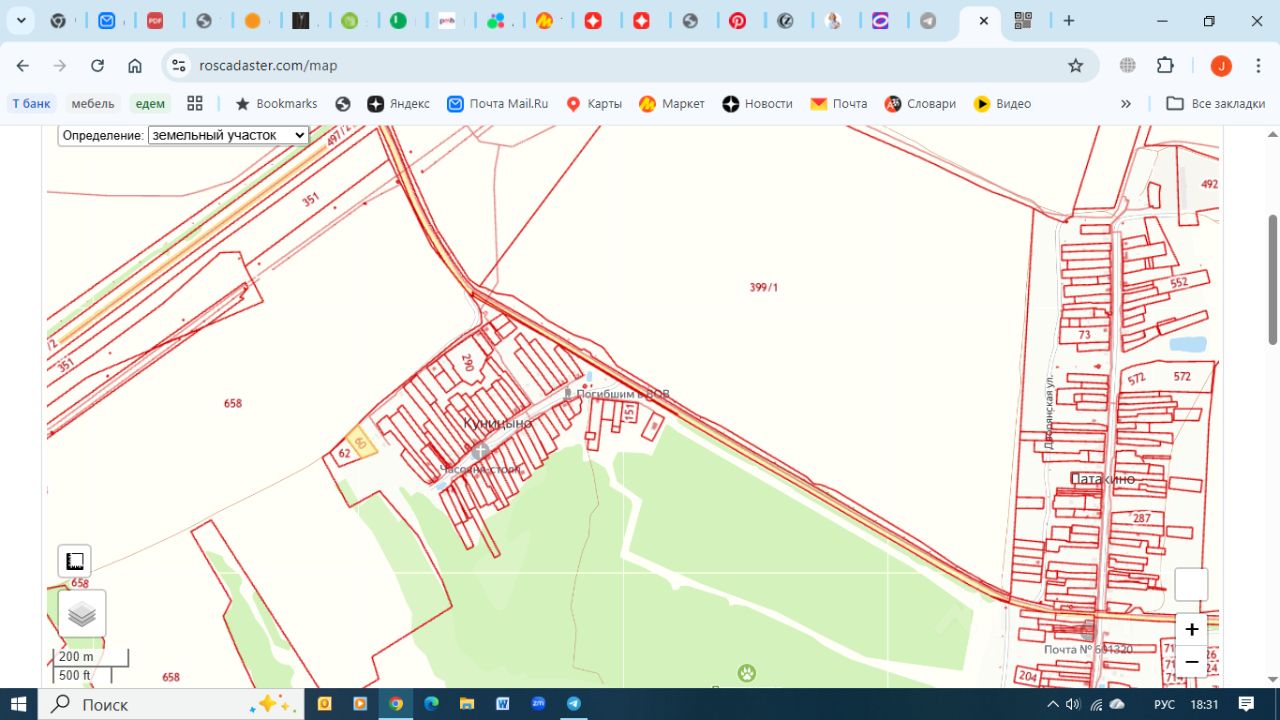Open the Windows Start menu

(18, 704)
